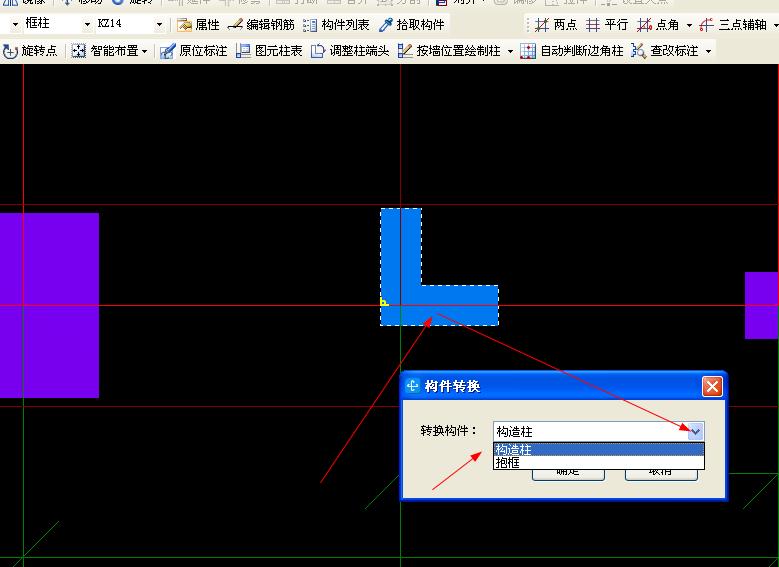
Task: Choose 抱框 in the dropdown list
Action: pyautogui.click(x=599, y=463)
